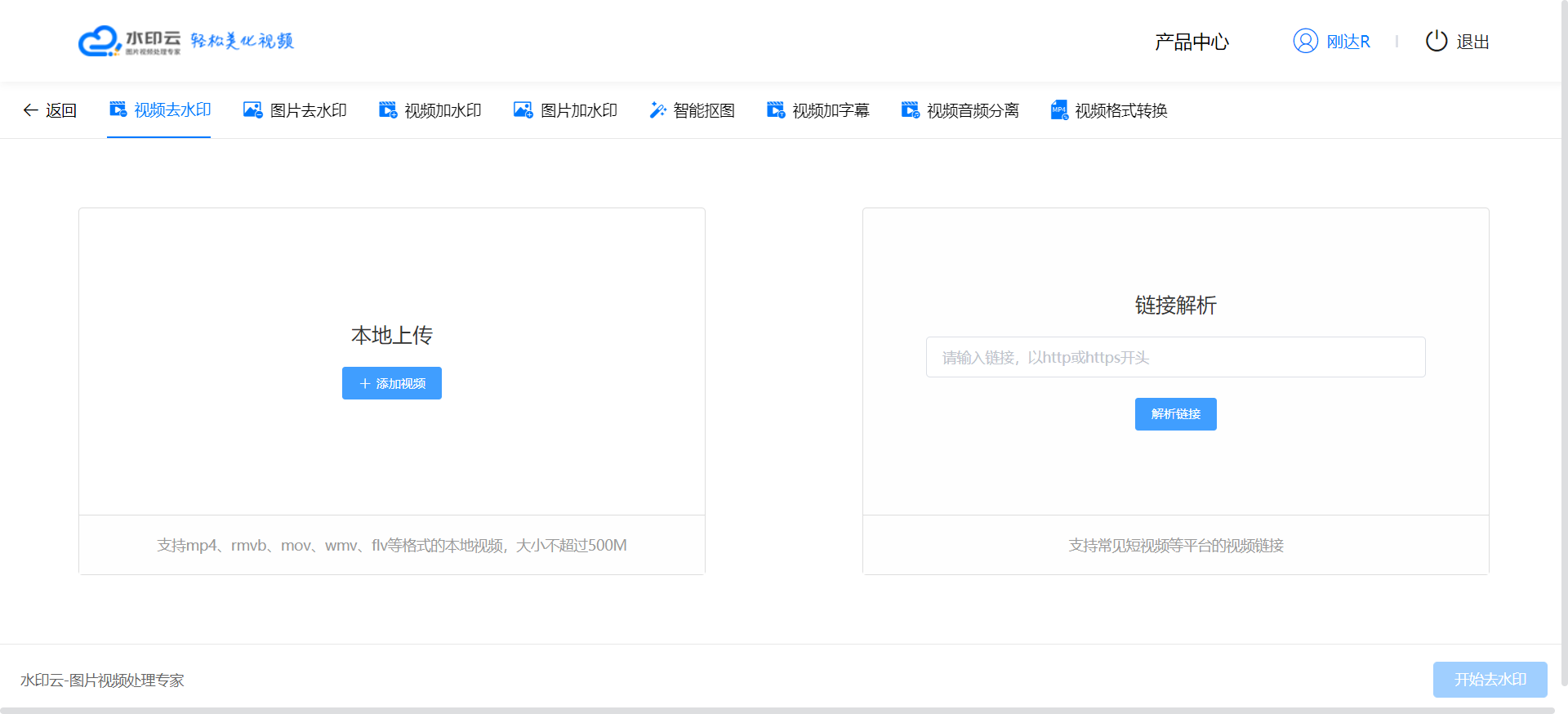This screenshot has width=1568, height=714.
Task: Click the 添加视频 upload button
Action: (392, 383)
